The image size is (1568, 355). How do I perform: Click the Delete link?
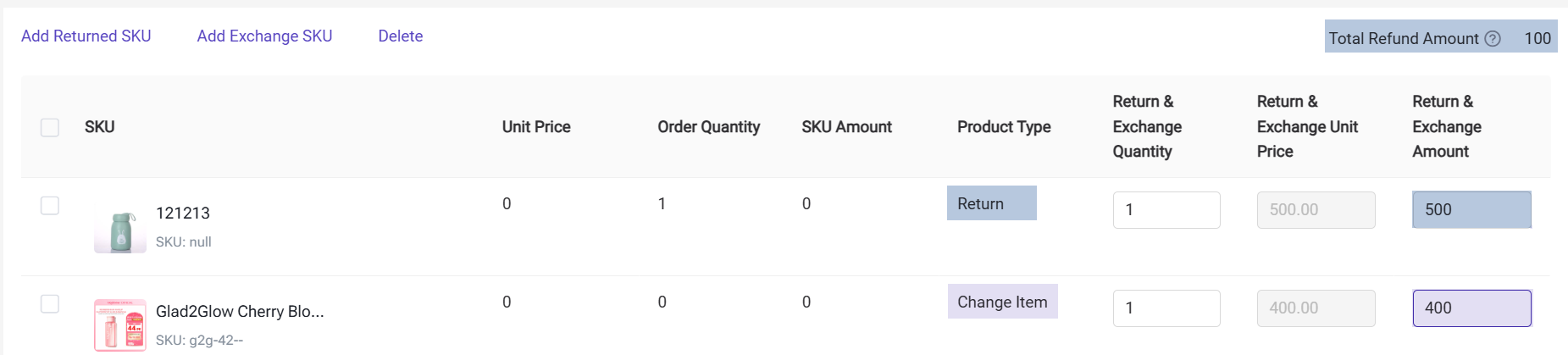pos(401,36)
